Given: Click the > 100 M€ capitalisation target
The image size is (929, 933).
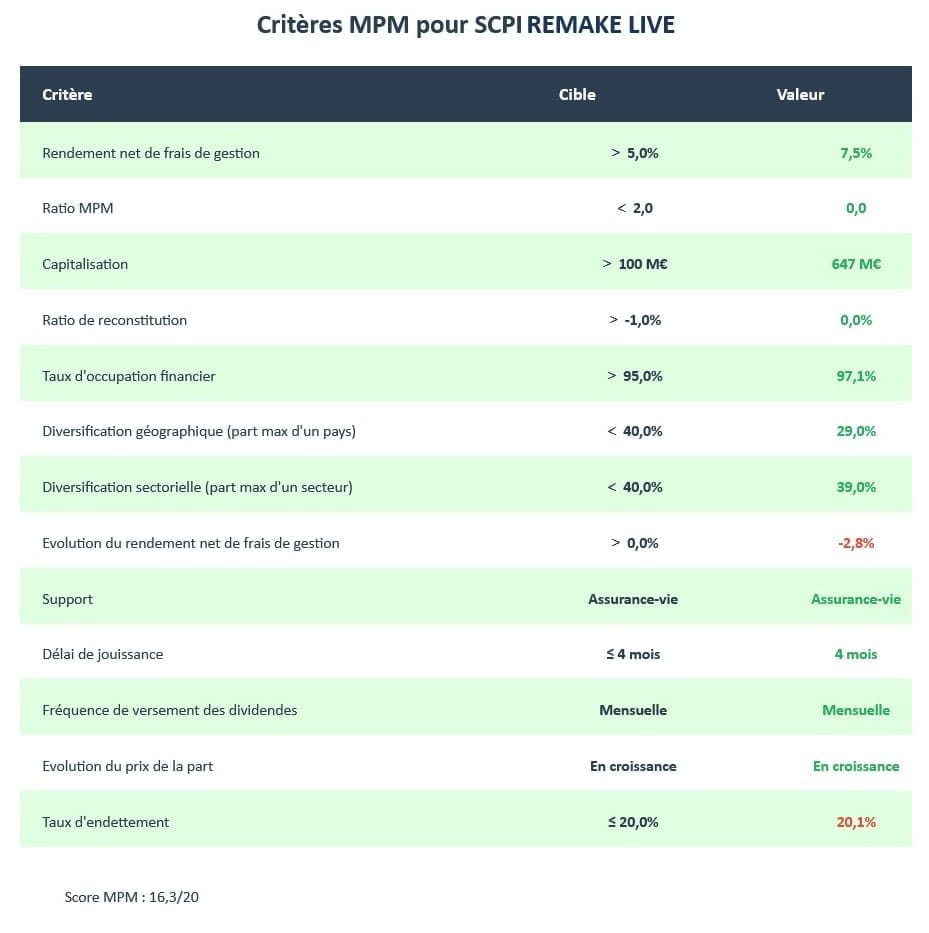Looking at the screenshot, I should tap(634, 264).
